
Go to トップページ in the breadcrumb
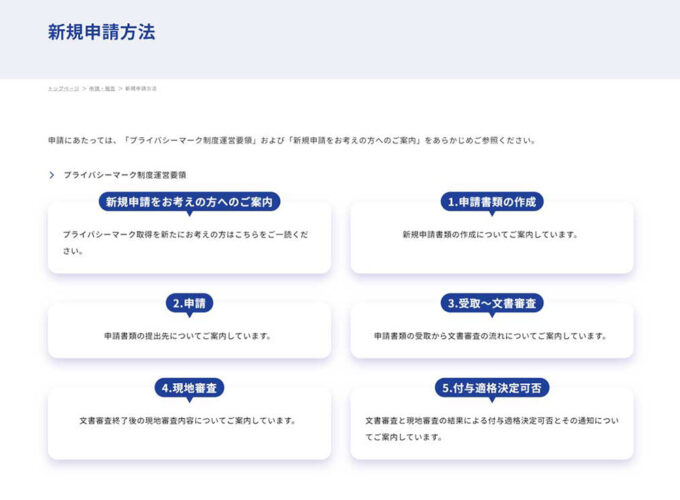63,89
